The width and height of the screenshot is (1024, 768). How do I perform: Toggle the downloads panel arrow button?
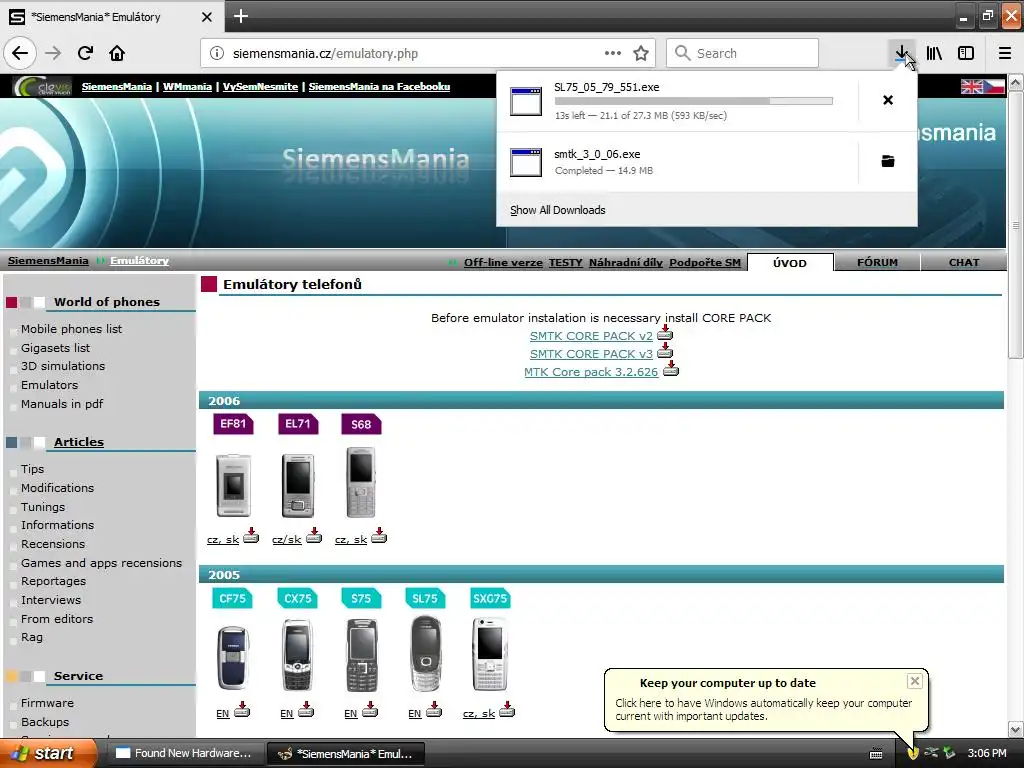point(902,54)
